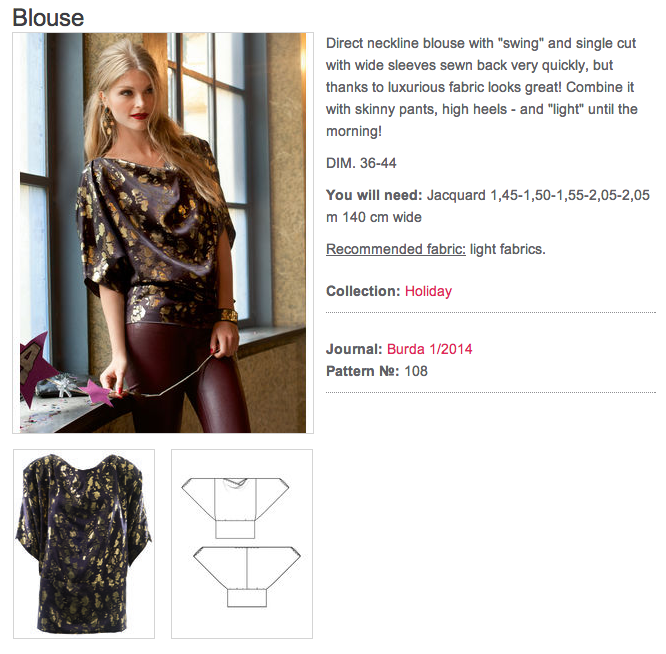Click the bold 'You will need:' label
Viewport: 666px width, 654px height.
tap(374, 195)
